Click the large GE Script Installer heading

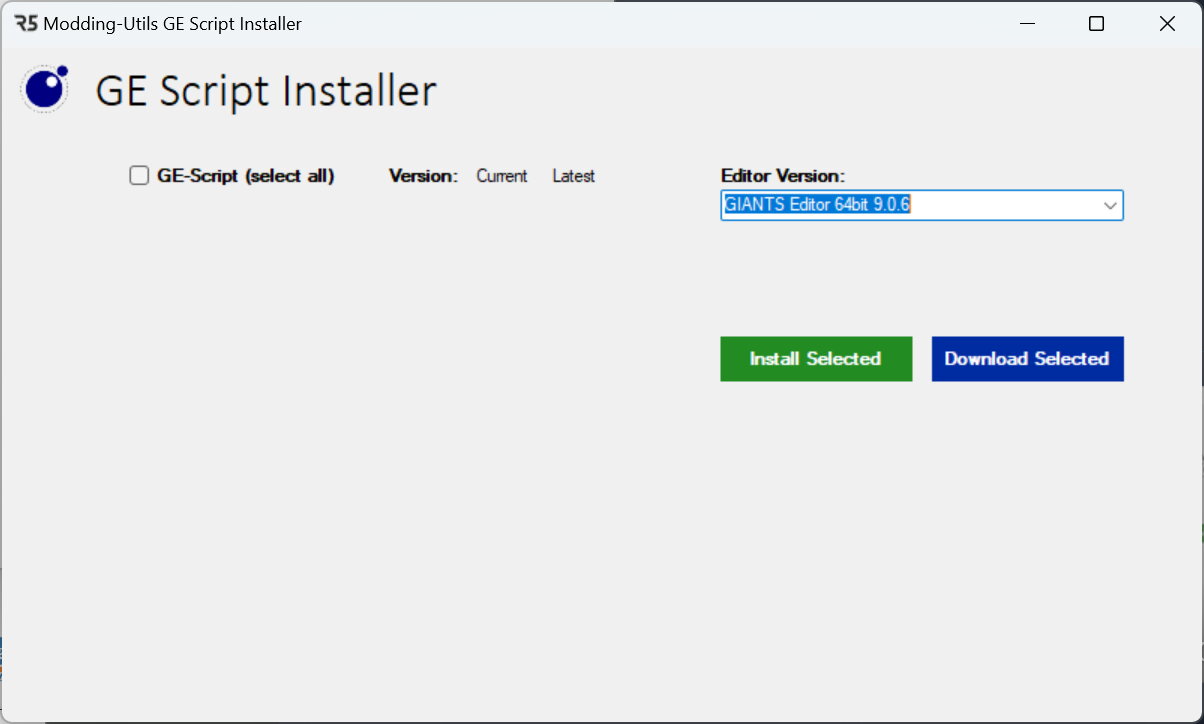click(266, 91)
